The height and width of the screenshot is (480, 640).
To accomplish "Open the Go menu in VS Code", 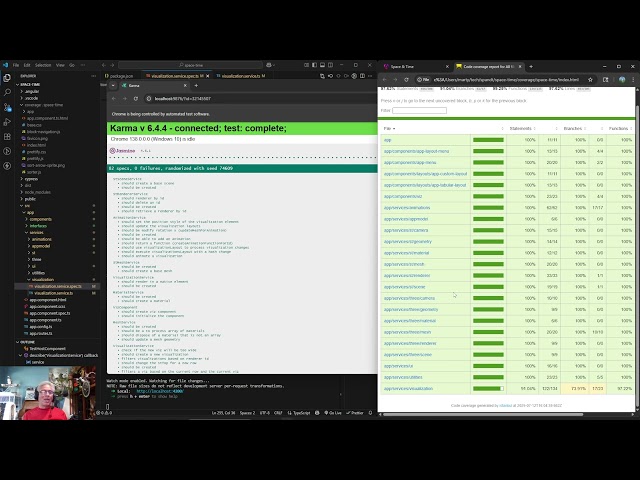I will click(x=72, y=65).
